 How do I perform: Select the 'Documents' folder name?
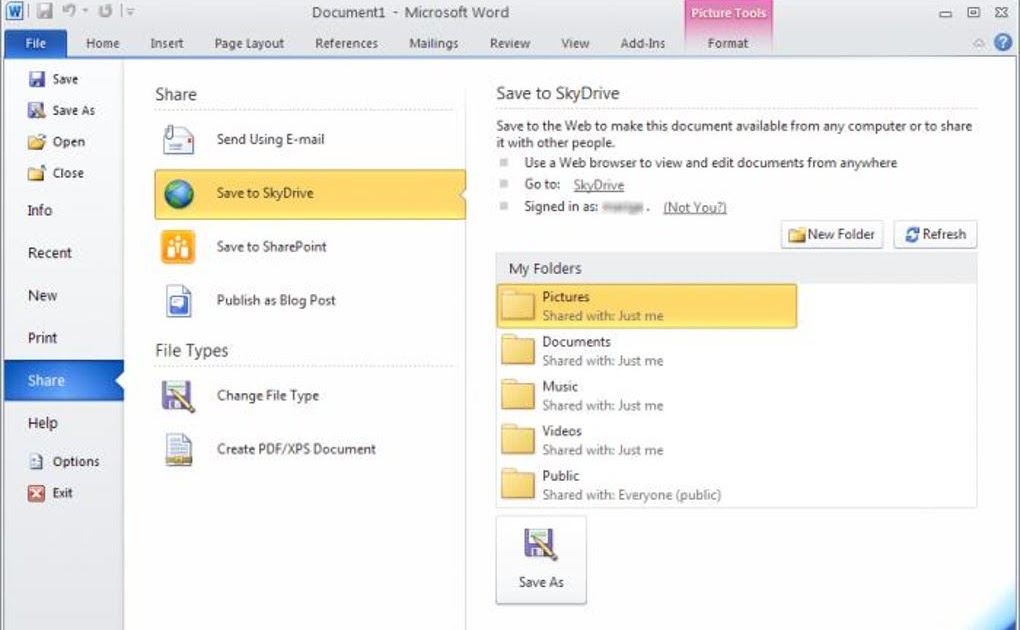pos(576,342)
